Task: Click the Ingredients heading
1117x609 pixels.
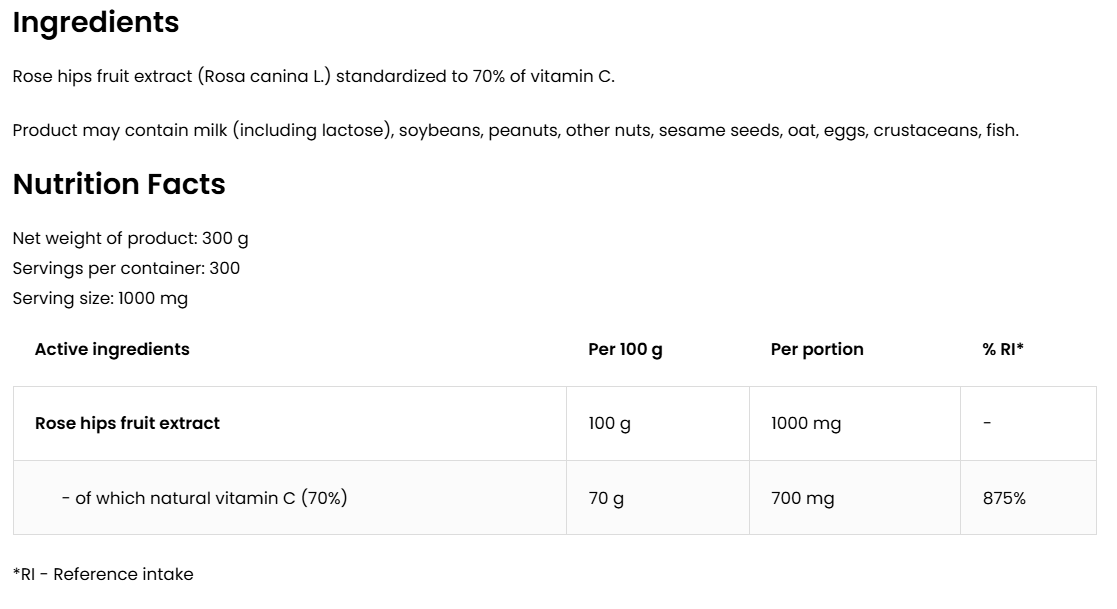Action: coord(96,22)
